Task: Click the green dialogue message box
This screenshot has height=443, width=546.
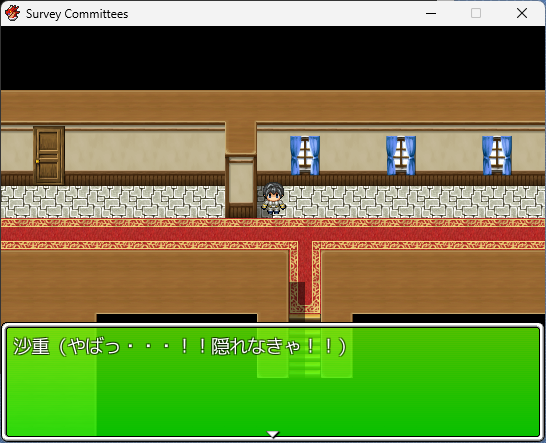Action: (273, 381)
